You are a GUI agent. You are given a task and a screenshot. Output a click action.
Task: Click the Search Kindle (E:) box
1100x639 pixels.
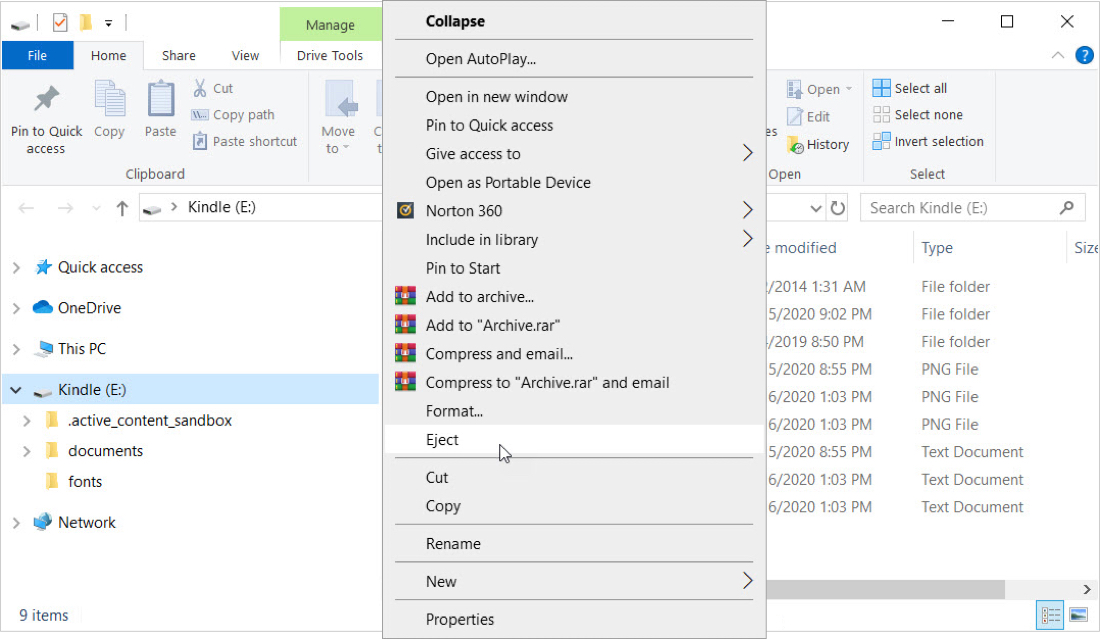coord(960,208)
